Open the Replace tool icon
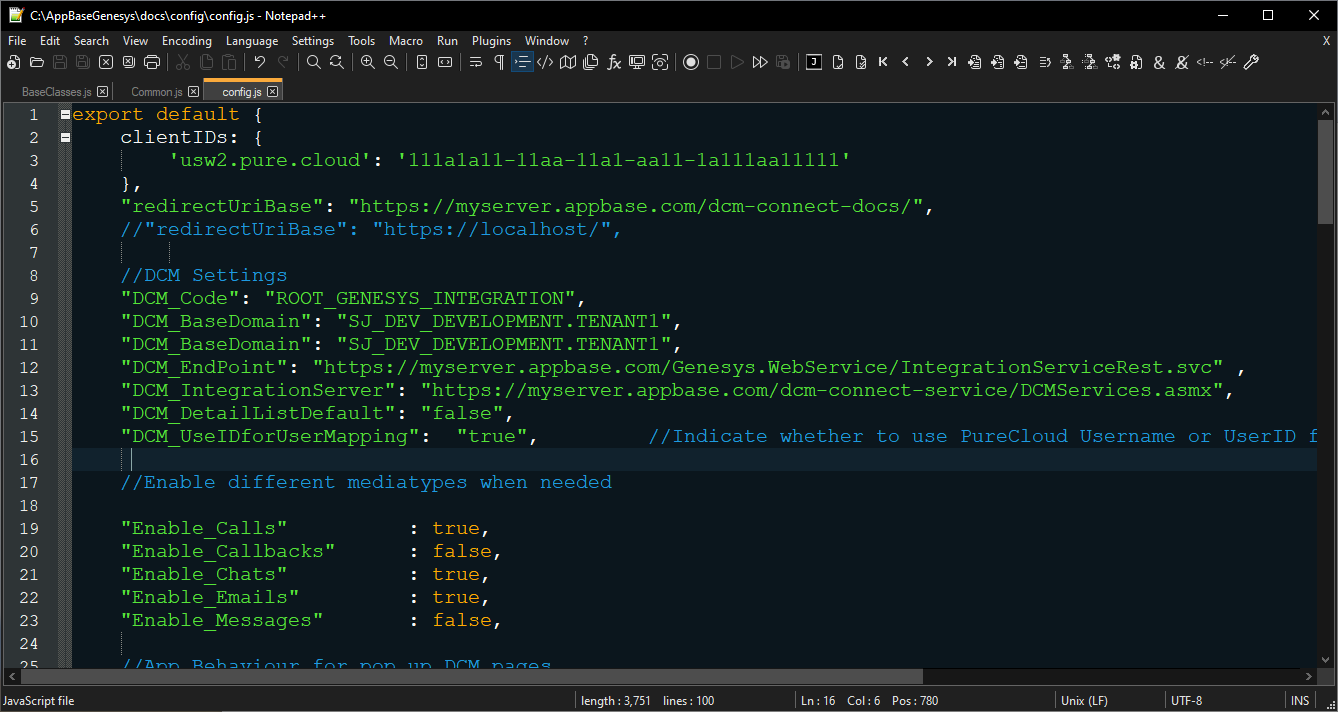Image resolution: width=1338 pixels, height=712 pixels. click(337, 62)
